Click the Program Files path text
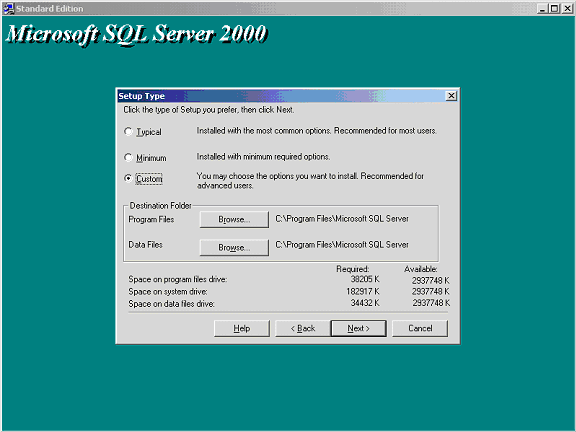 (x=342, y=219)
